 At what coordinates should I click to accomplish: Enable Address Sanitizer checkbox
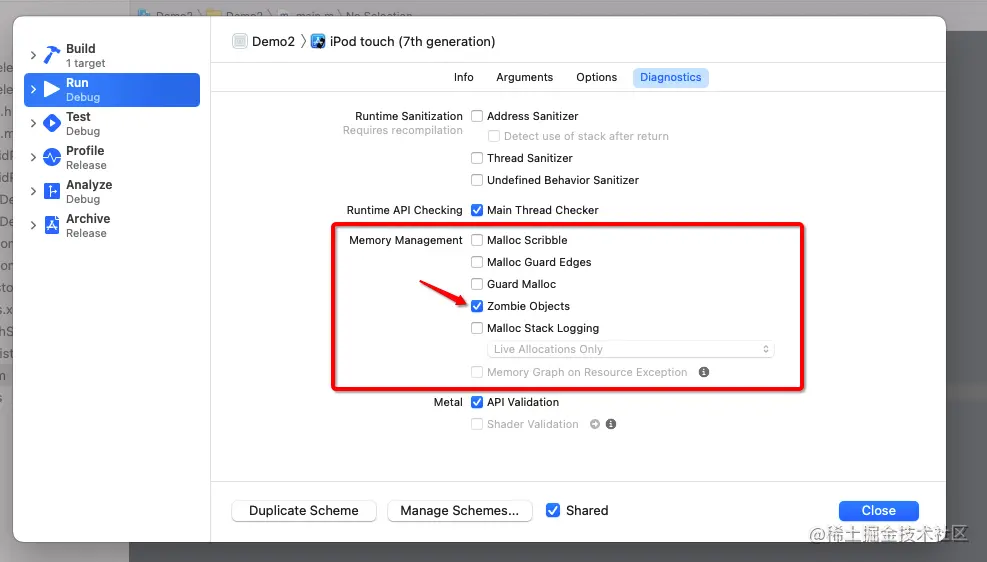tap(477, 116)
